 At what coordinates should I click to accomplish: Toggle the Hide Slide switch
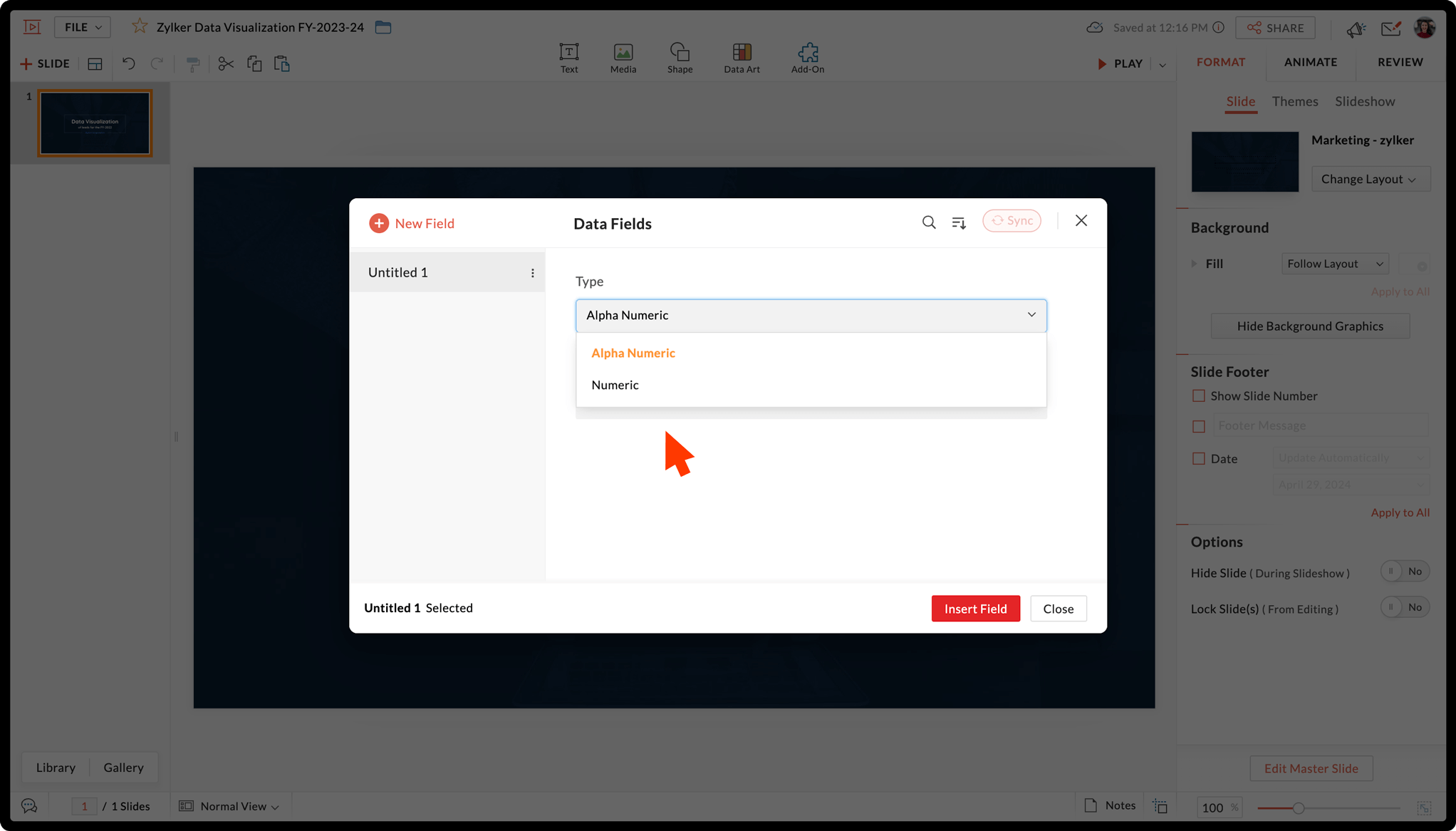click(1404, 572)
